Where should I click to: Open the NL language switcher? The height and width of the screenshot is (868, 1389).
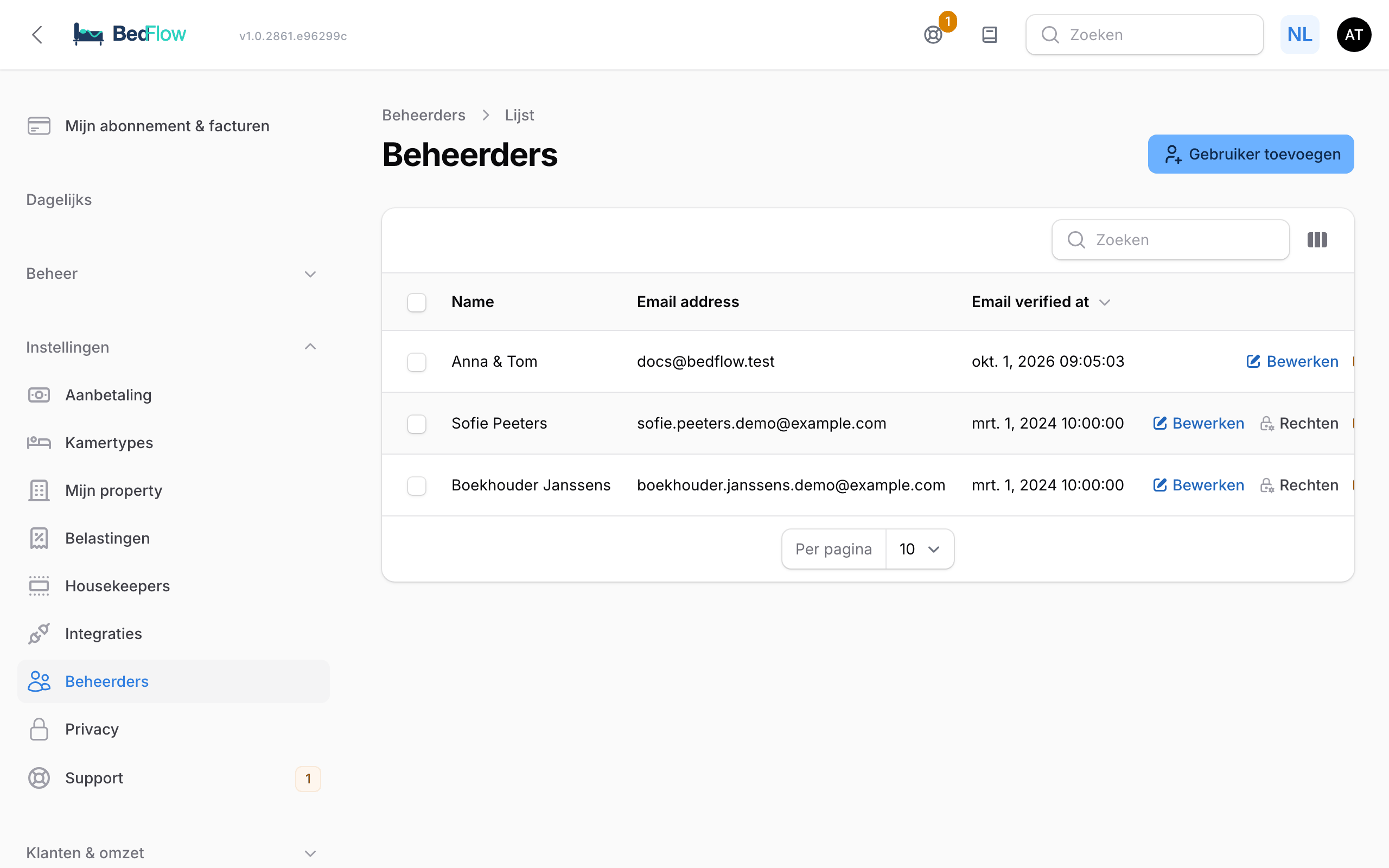click(x=1299, y=35)
